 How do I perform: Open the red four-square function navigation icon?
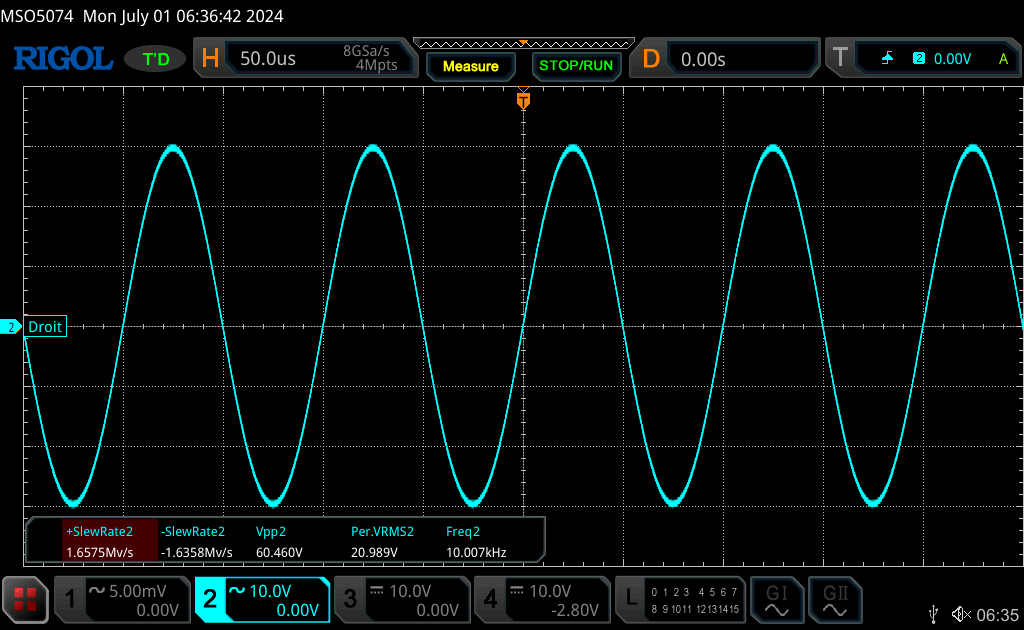click(25, 599)
